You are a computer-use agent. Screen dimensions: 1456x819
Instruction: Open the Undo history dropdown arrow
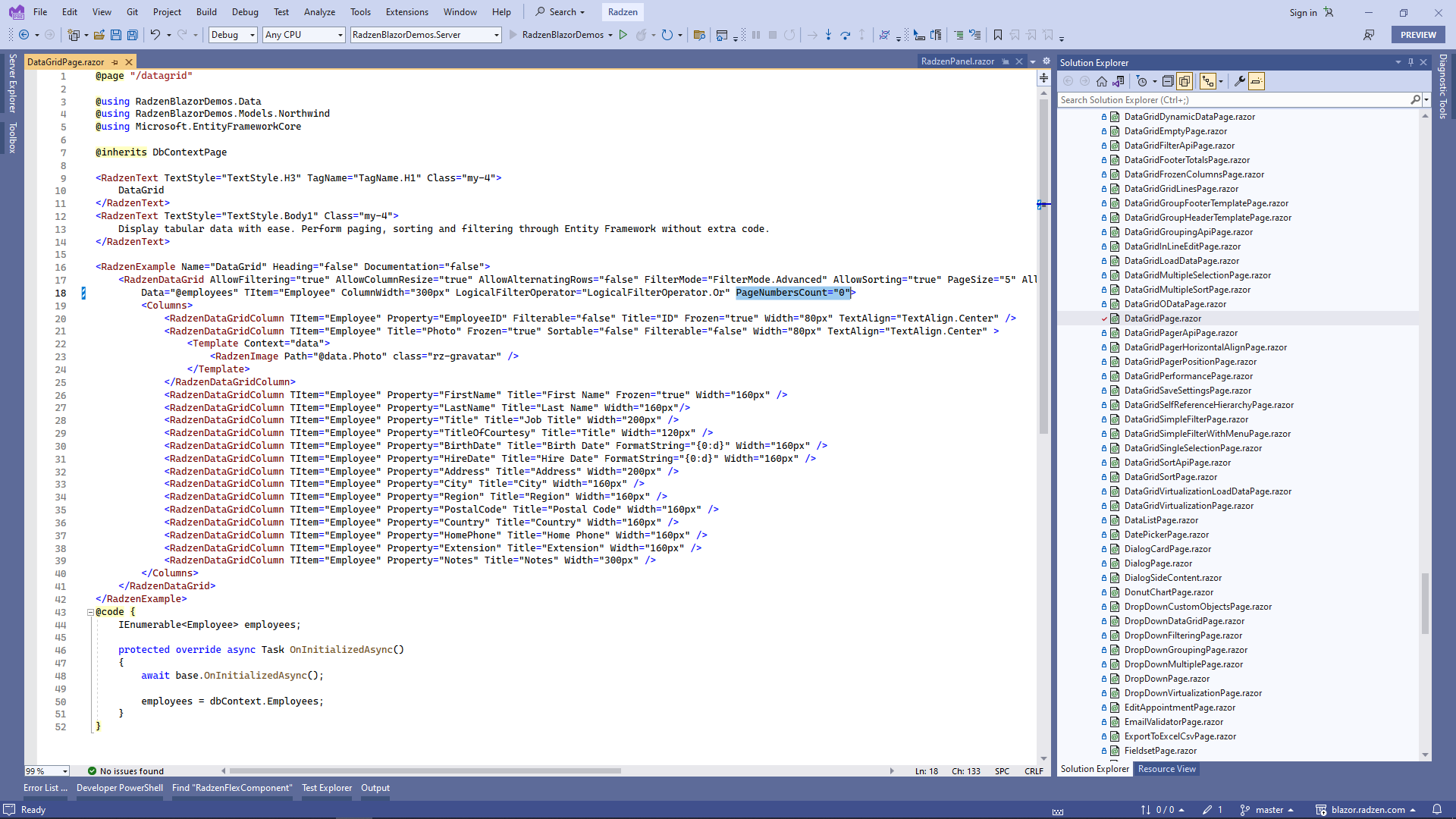pos(168,35)
